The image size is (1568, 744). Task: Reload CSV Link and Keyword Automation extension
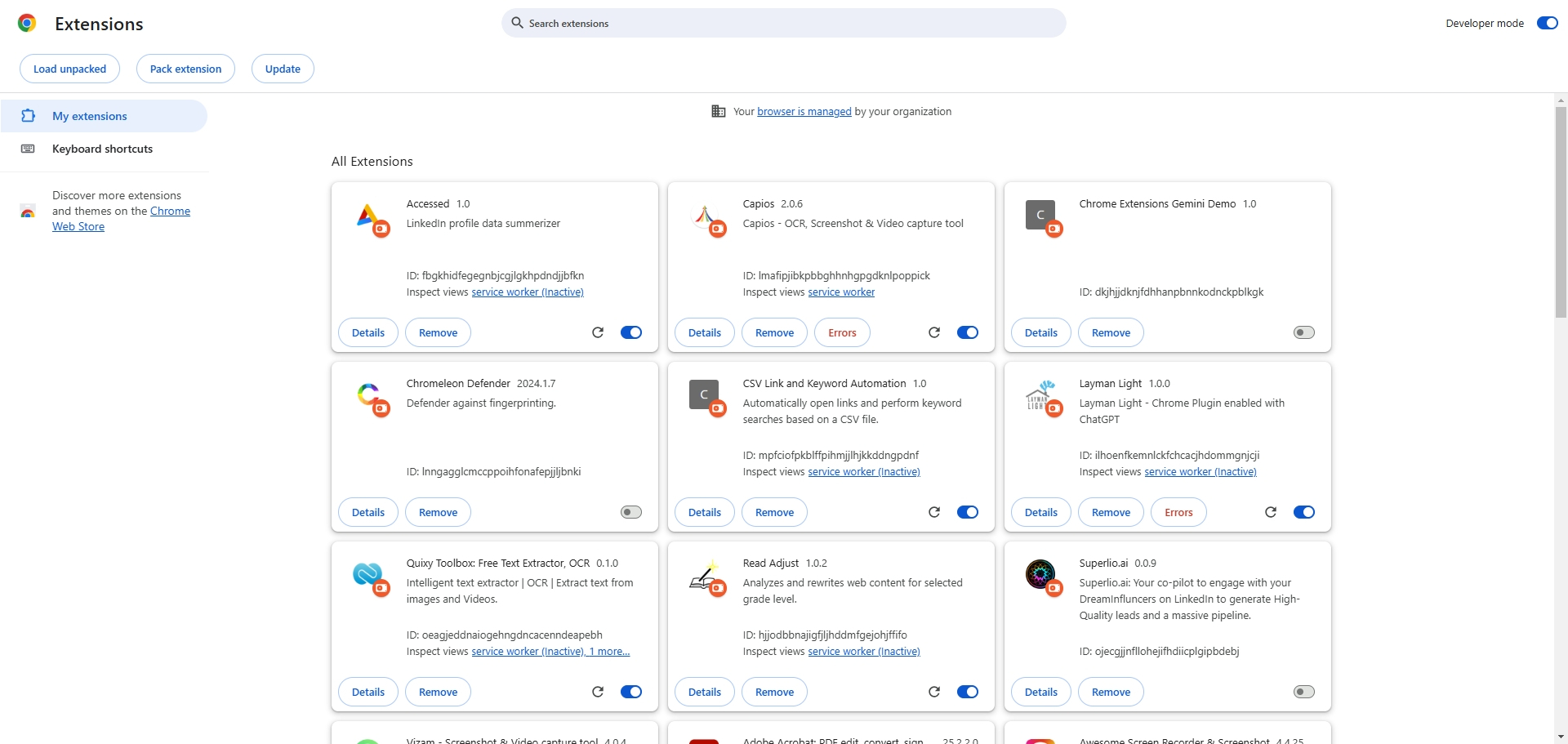pos(934,512)
